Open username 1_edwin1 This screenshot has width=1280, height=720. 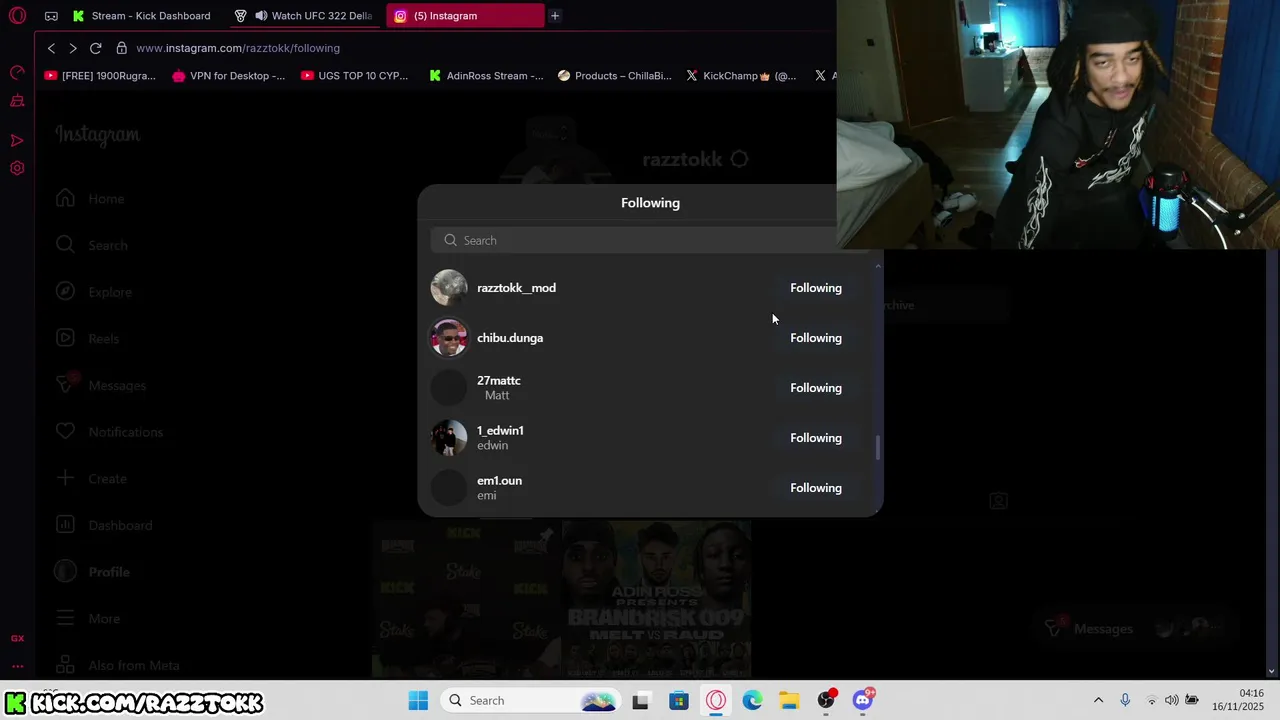pyautogui.click(x=500, y=431)
